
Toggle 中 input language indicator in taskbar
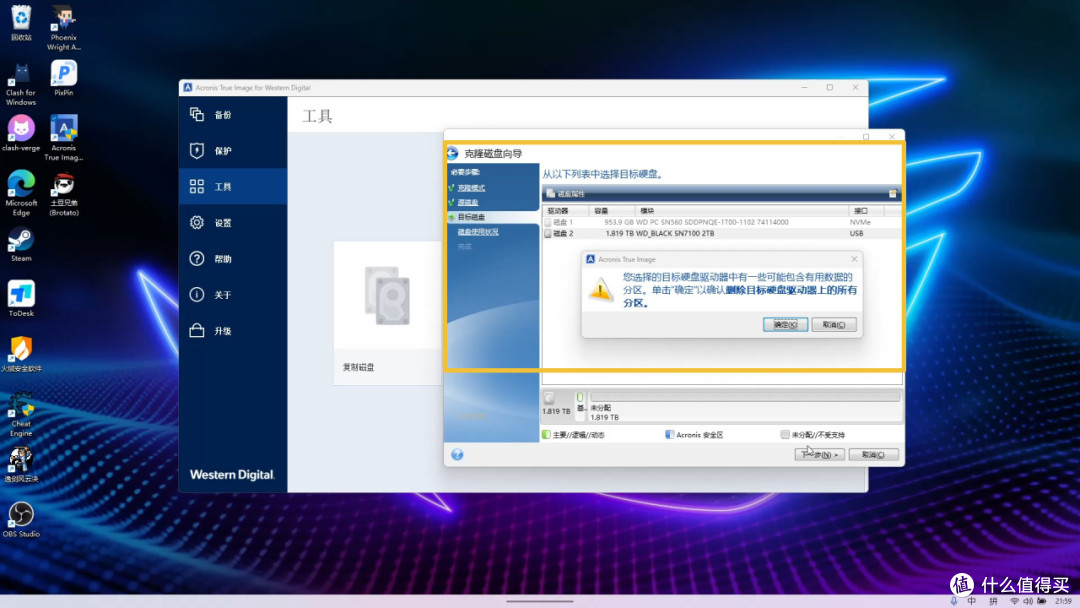[x=972, y=601]
